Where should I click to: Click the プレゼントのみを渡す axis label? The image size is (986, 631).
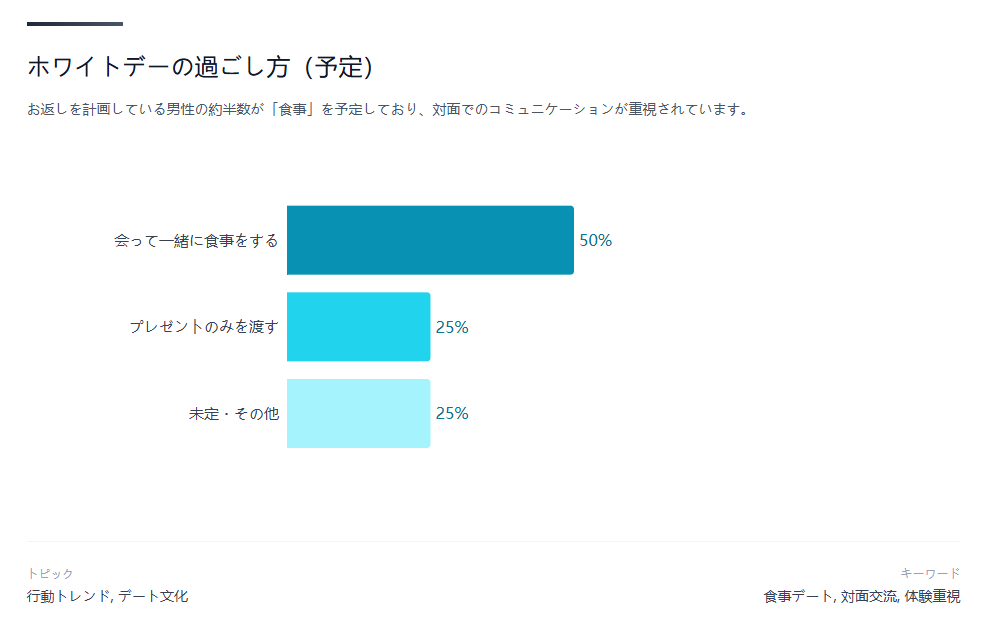[x=204, y=327]
